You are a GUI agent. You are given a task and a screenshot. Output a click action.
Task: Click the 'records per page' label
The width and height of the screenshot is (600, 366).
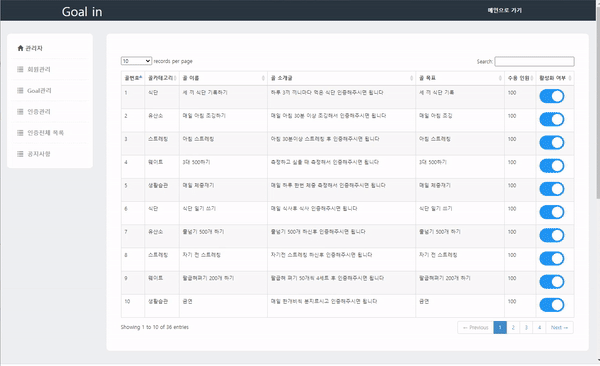pyautogui.click(x=173, y=61)
